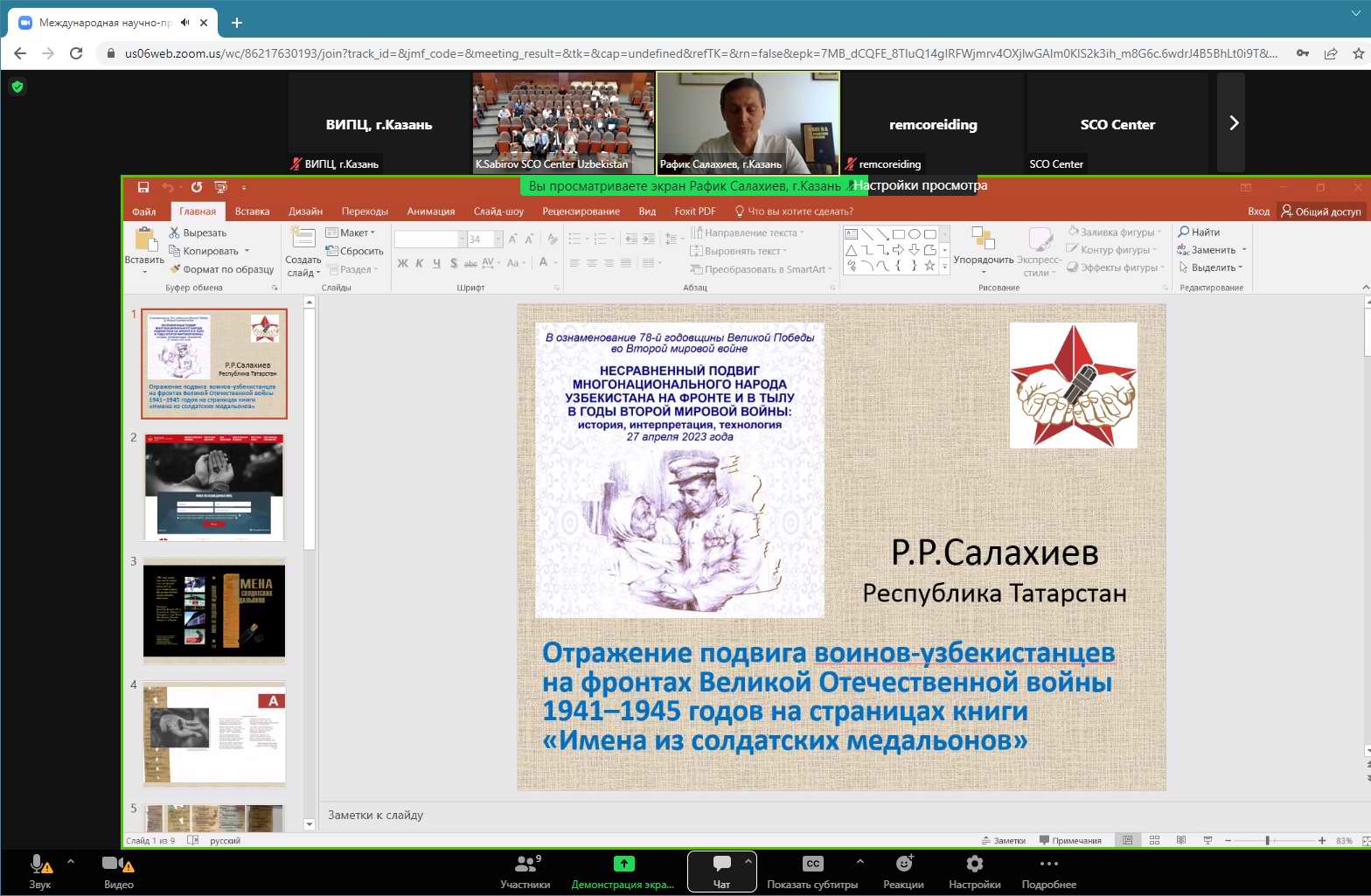Select the SCO Center participant tile
The image size is (1371, 896).
(1117, 123)
